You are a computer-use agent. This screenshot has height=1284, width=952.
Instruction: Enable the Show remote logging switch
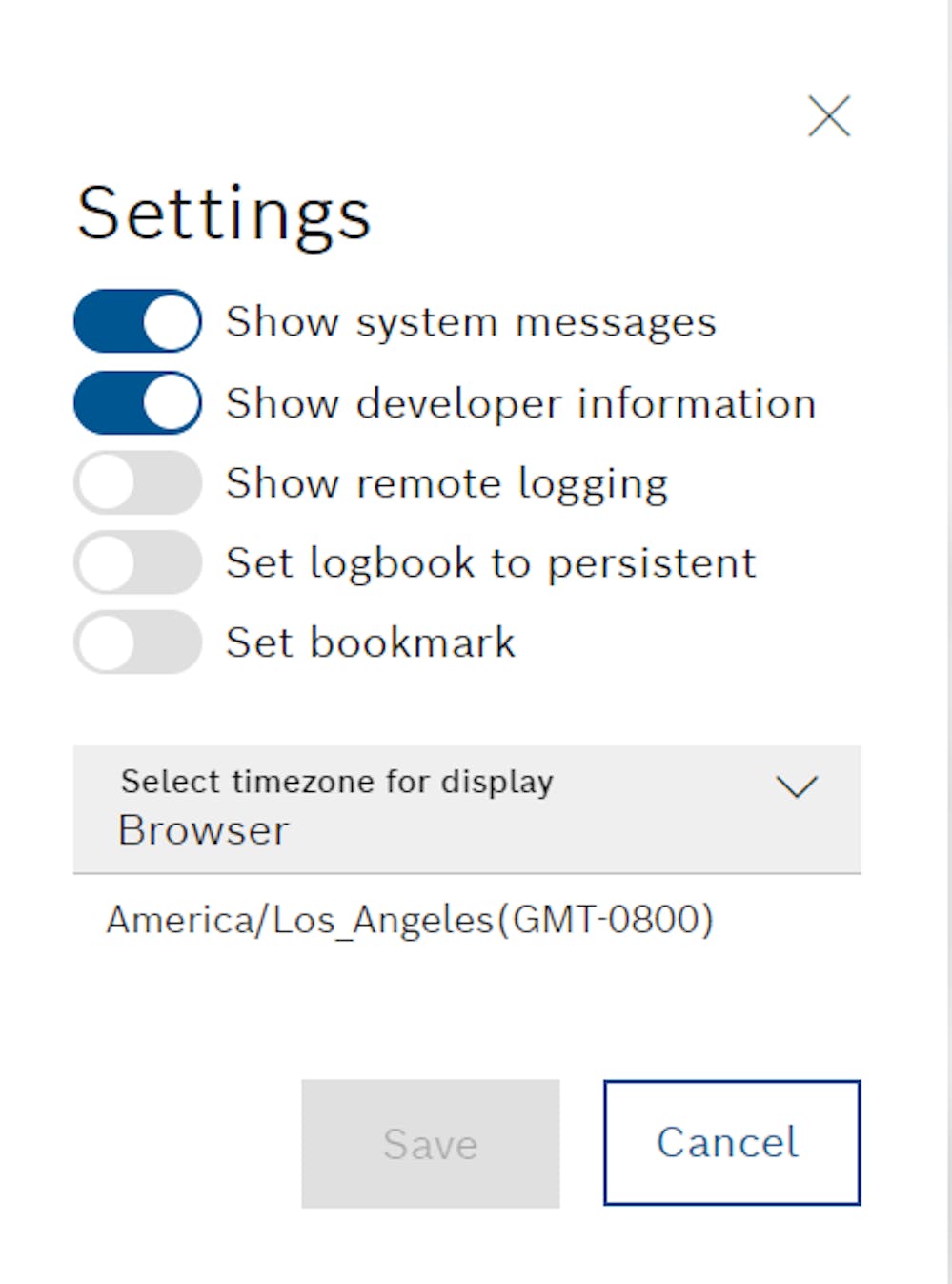[137, 482]
